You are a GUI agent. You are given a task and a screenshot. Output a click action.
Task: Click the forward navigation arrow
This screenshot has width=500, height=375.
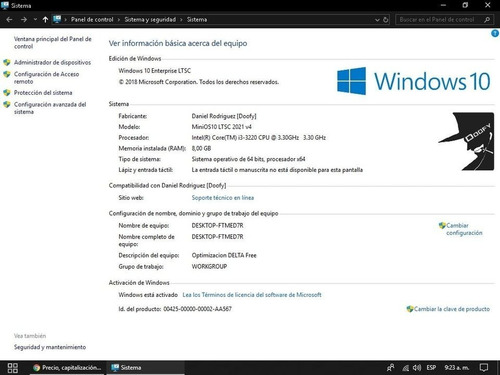[24, 20]
